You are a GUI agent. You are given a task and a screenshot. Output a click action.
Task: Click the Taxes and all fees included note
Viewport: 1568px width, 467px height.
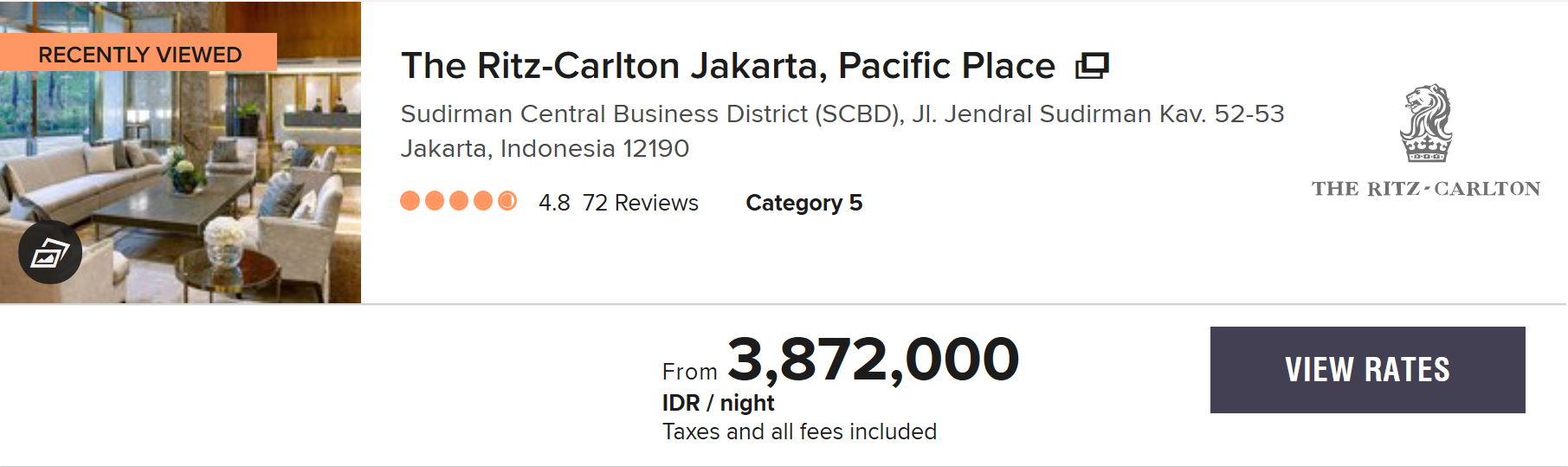pyautogui.click(x=799, y=431)
